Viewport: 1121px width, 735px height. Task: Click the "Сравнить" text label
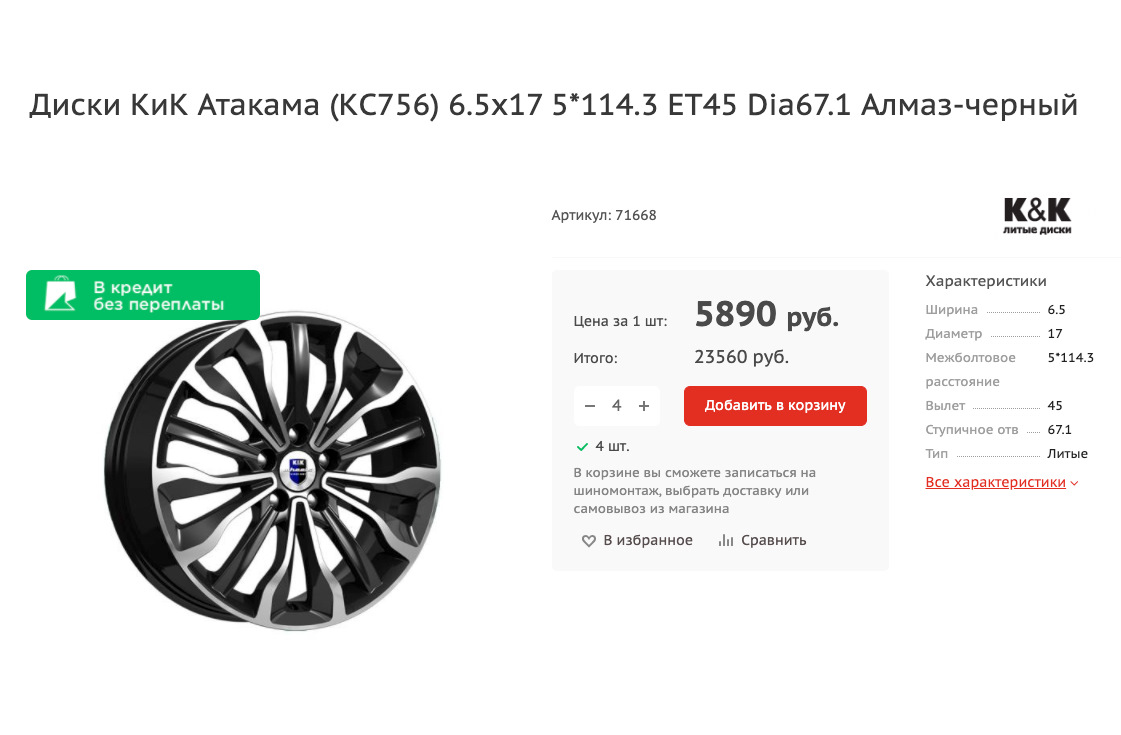(x=773, y=541)
